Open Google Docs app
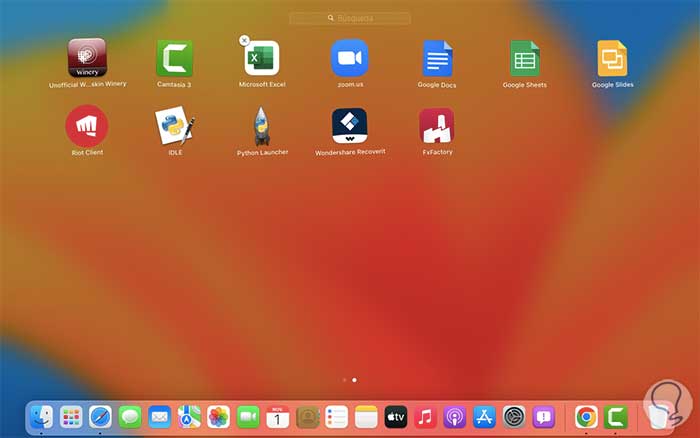This screenshot has width=700, height=438. pos(438,58)
